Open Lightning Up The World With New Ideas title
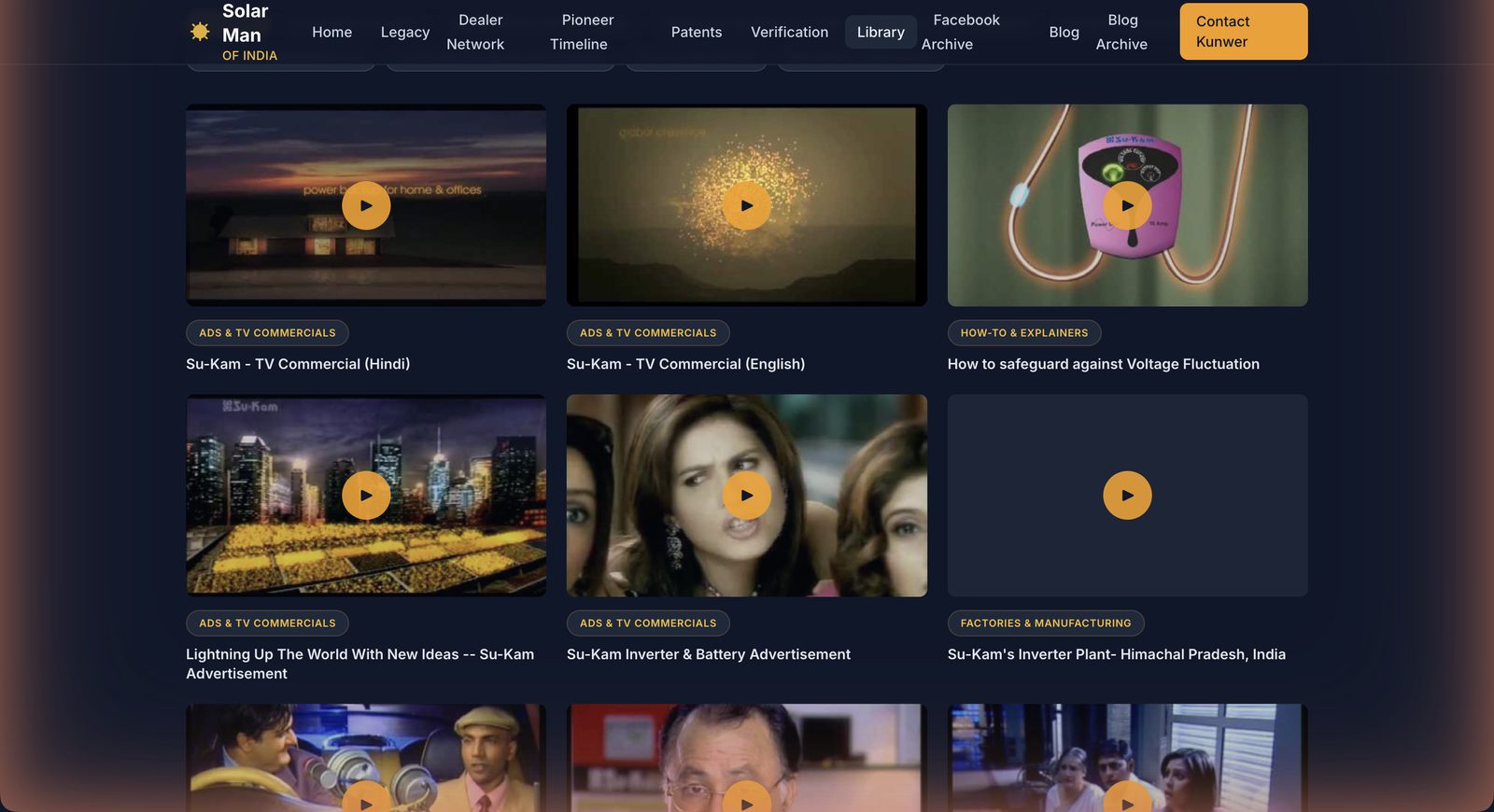The width and height of the screenshot is (1494, 812). (360, 664)
